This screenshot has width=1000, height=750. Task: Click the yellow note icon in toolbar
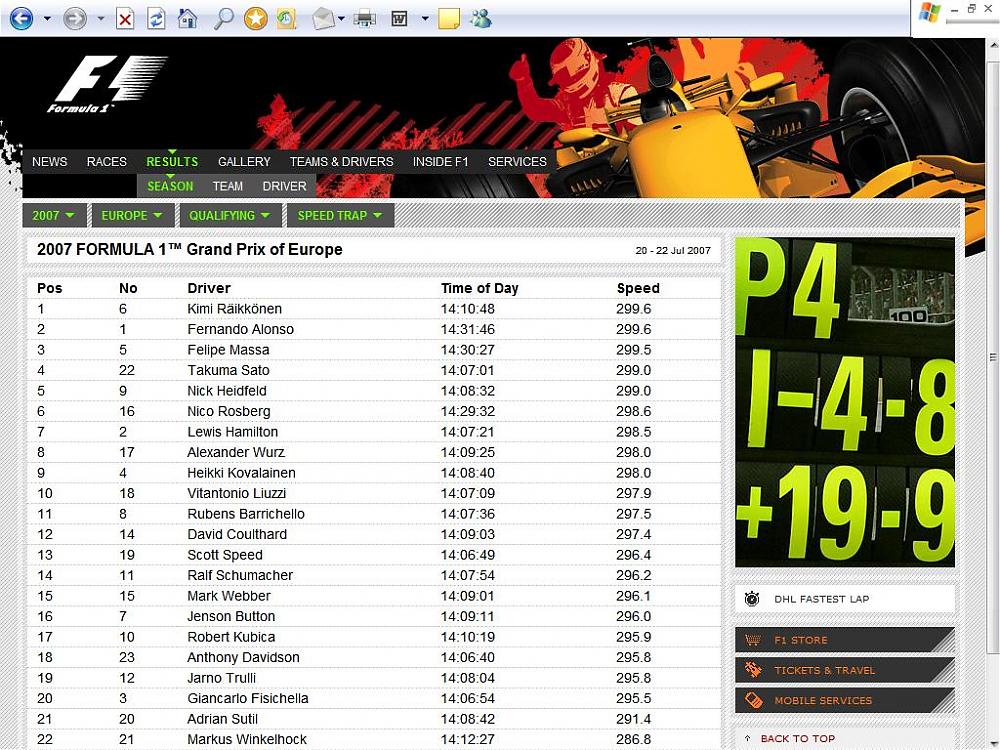449,18
